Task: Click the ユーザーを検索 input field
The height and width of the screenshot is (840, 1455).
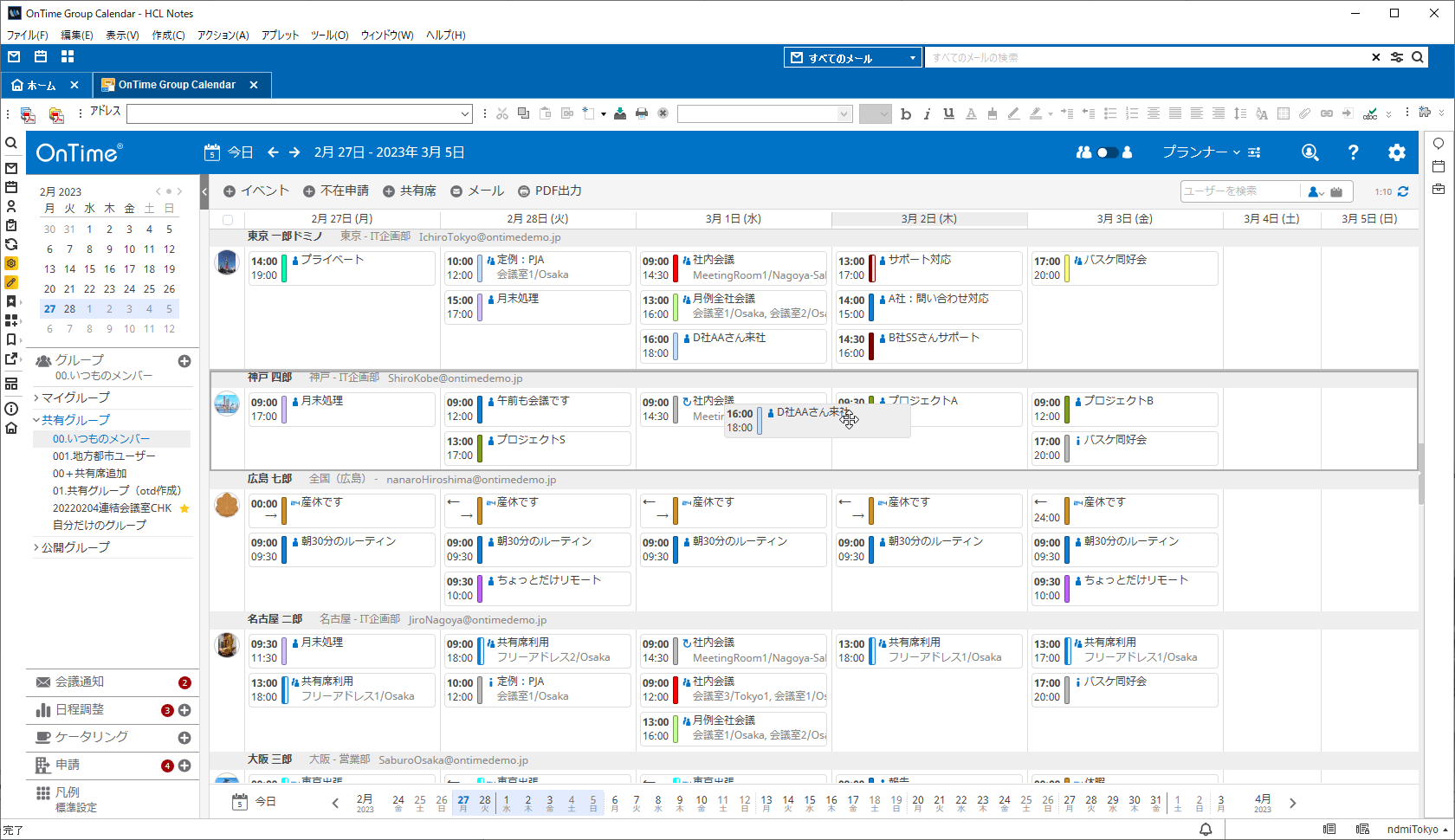Action: point(1239,191)
